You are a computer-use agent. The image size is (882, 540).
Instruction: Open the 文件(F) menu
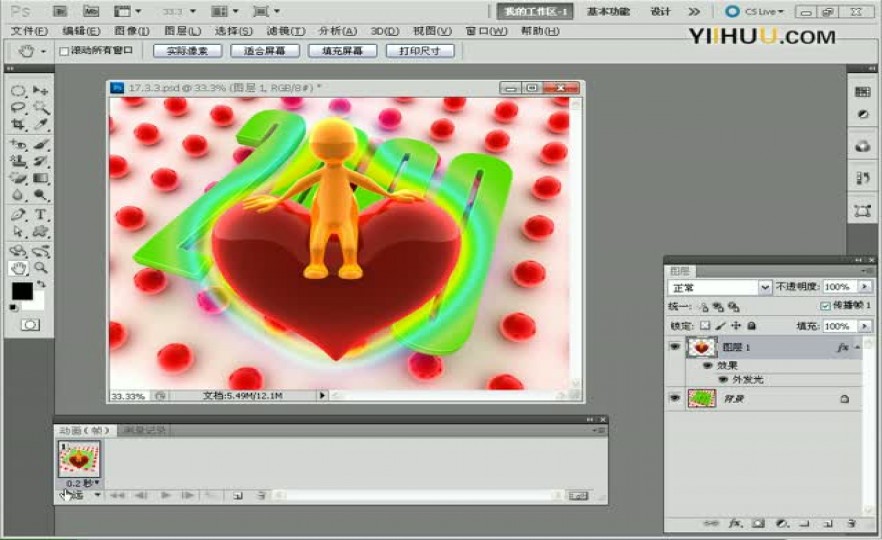(29, 31)
